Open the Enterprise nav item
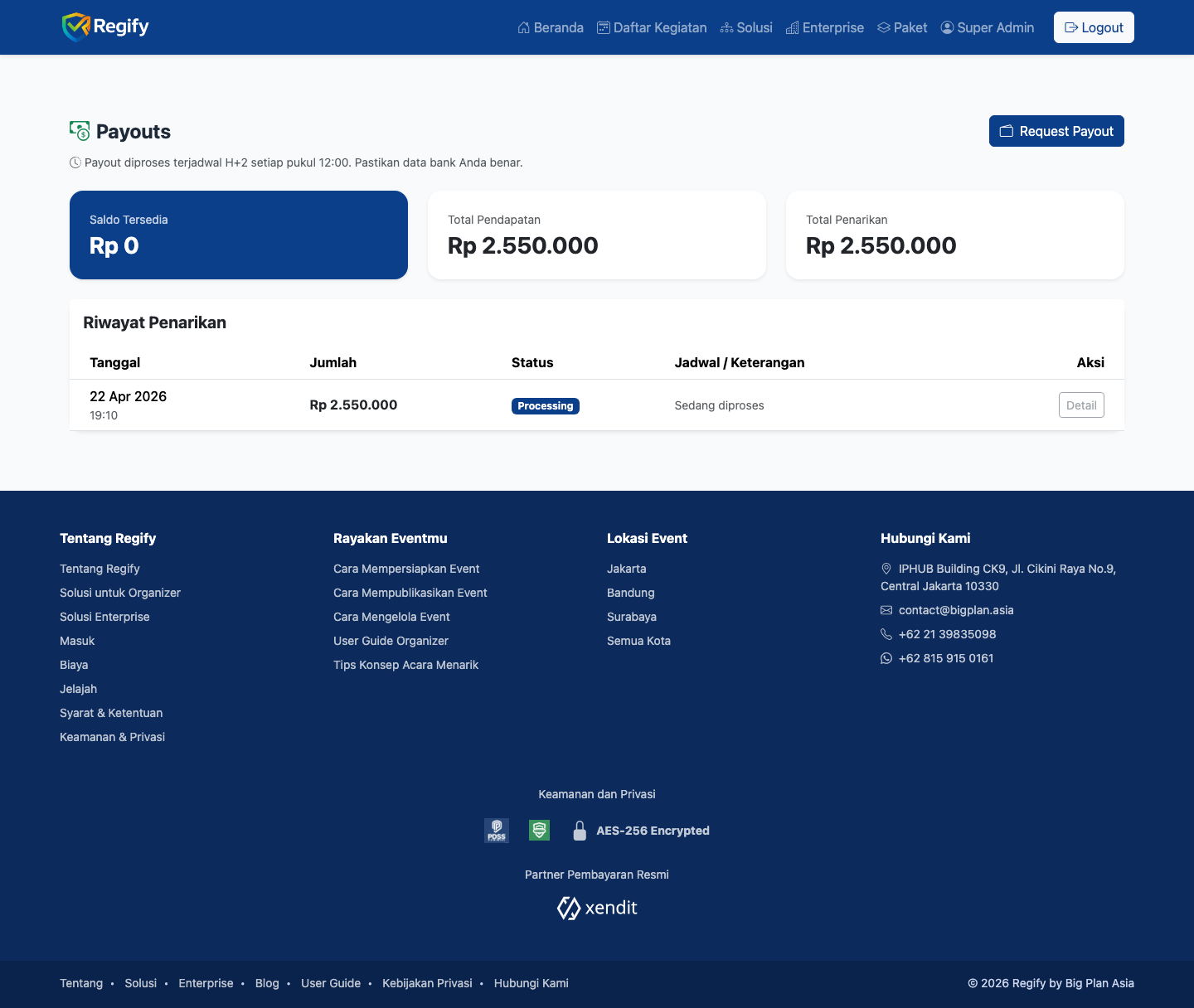 pos(825,27)
